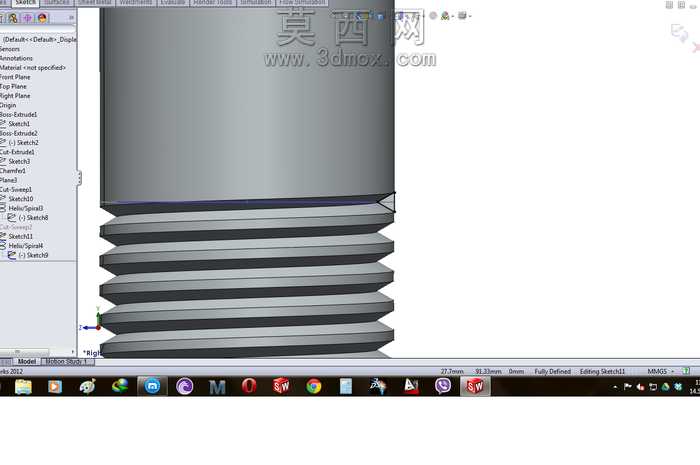Open the ConfigurationManager tab icon

(13, 18)
